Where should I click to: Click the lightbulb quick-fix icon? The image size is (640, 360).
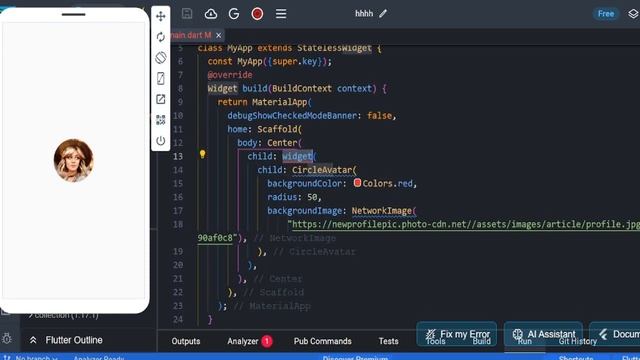(202, 154)
